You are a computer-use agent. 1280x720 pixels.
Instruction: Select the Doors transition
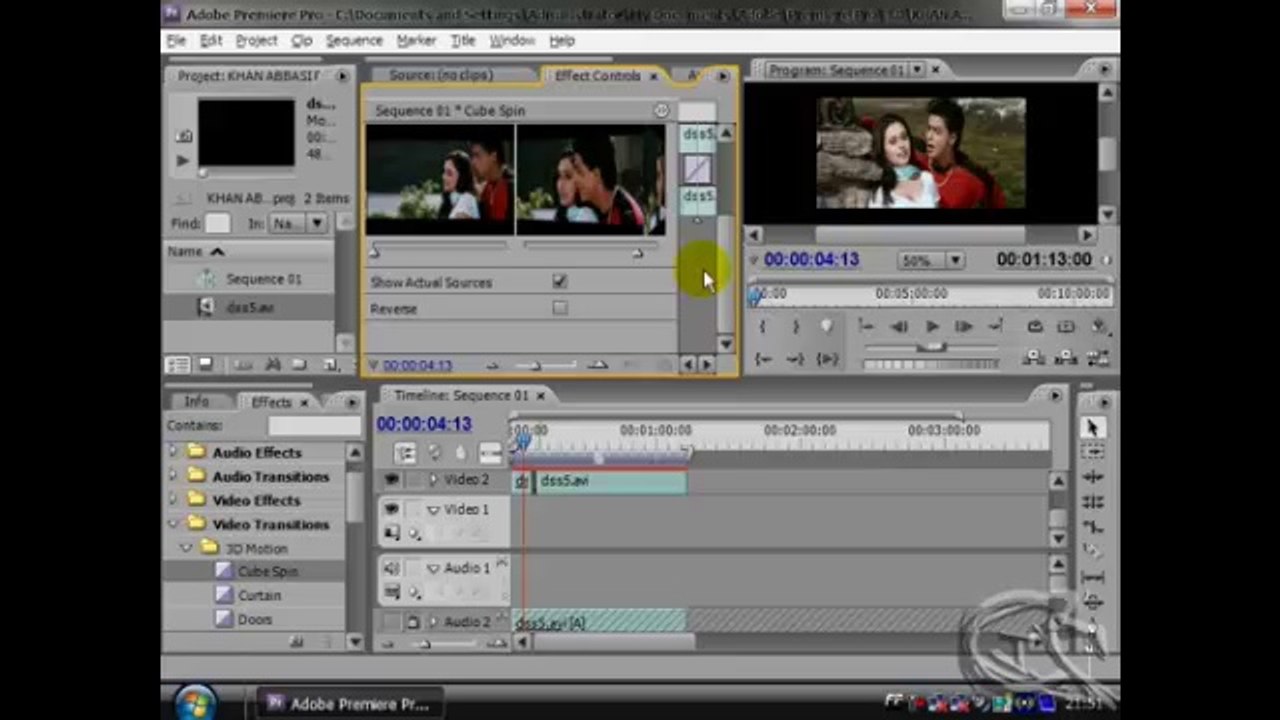[254, 620]
